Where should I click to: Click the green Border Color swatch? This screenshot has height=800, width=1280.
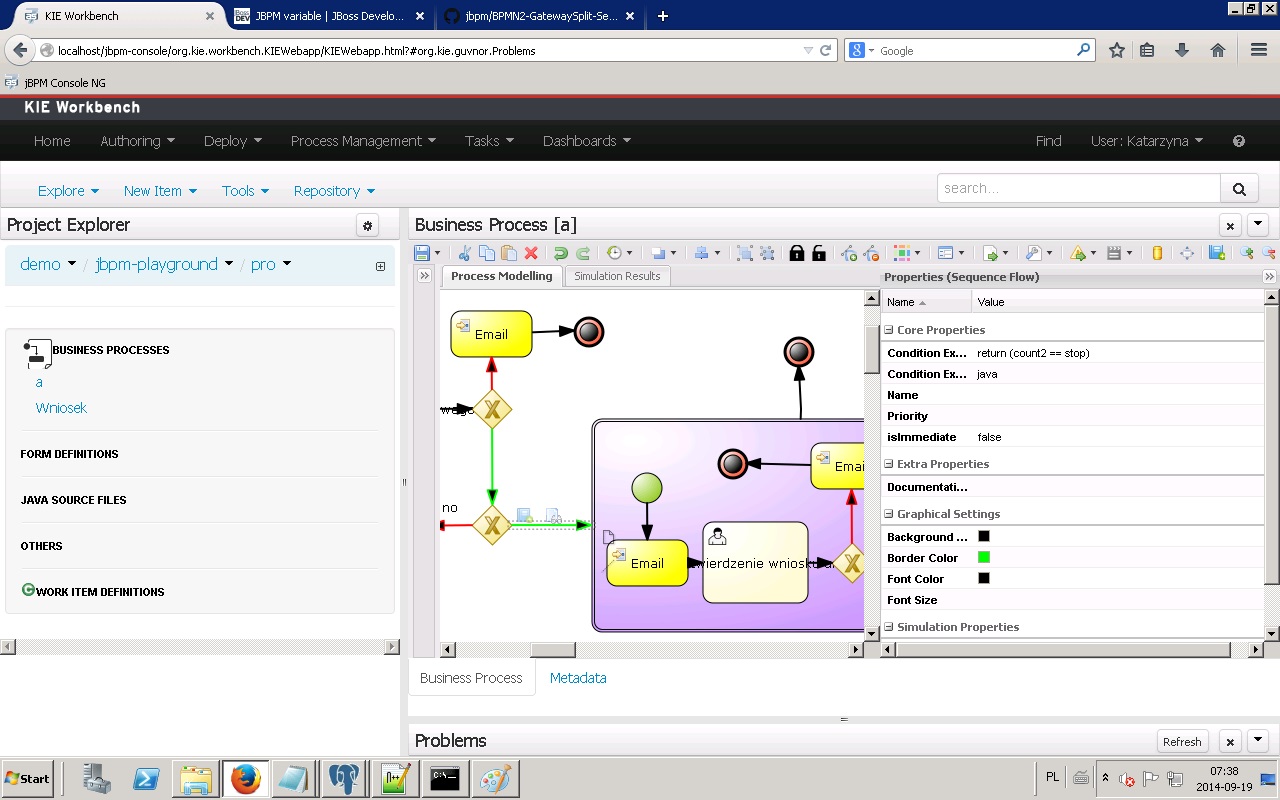coord(984,558)
